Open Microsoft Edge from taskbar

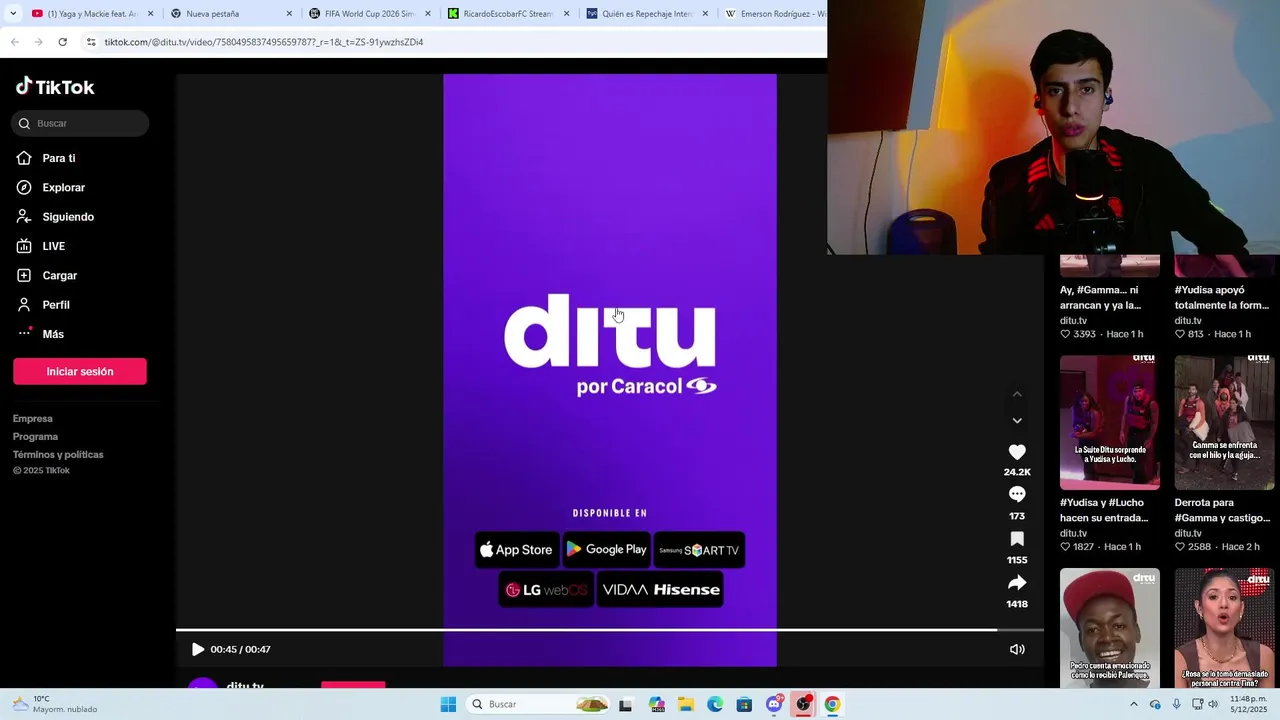[715, 704]
